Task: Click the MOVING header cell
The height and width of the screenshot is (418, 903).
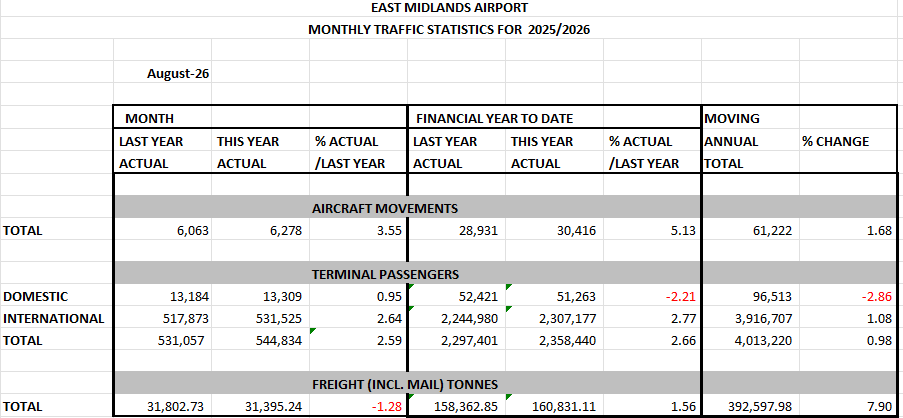Action: pyautogui.click(x=732, y=119)
